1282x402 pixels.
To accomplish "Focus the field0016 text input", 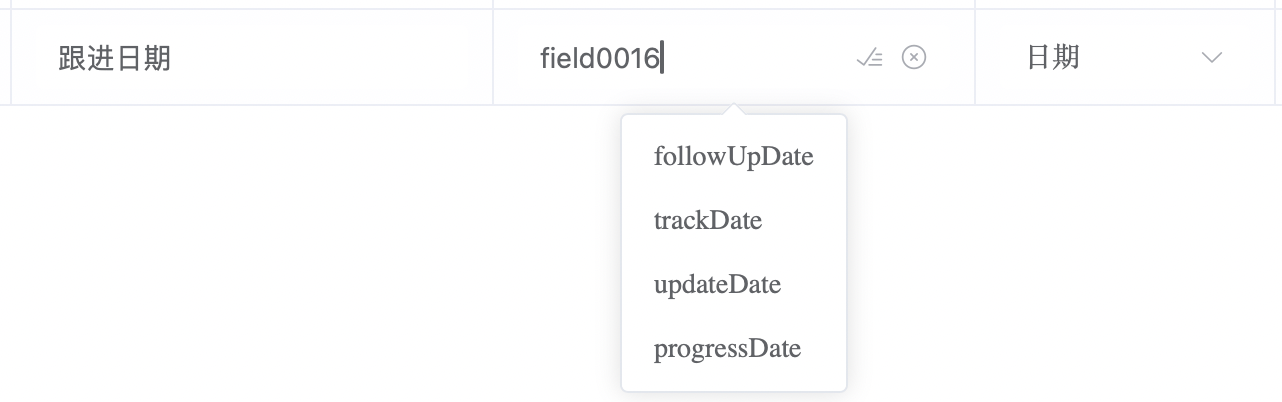I will click(690, 58).
